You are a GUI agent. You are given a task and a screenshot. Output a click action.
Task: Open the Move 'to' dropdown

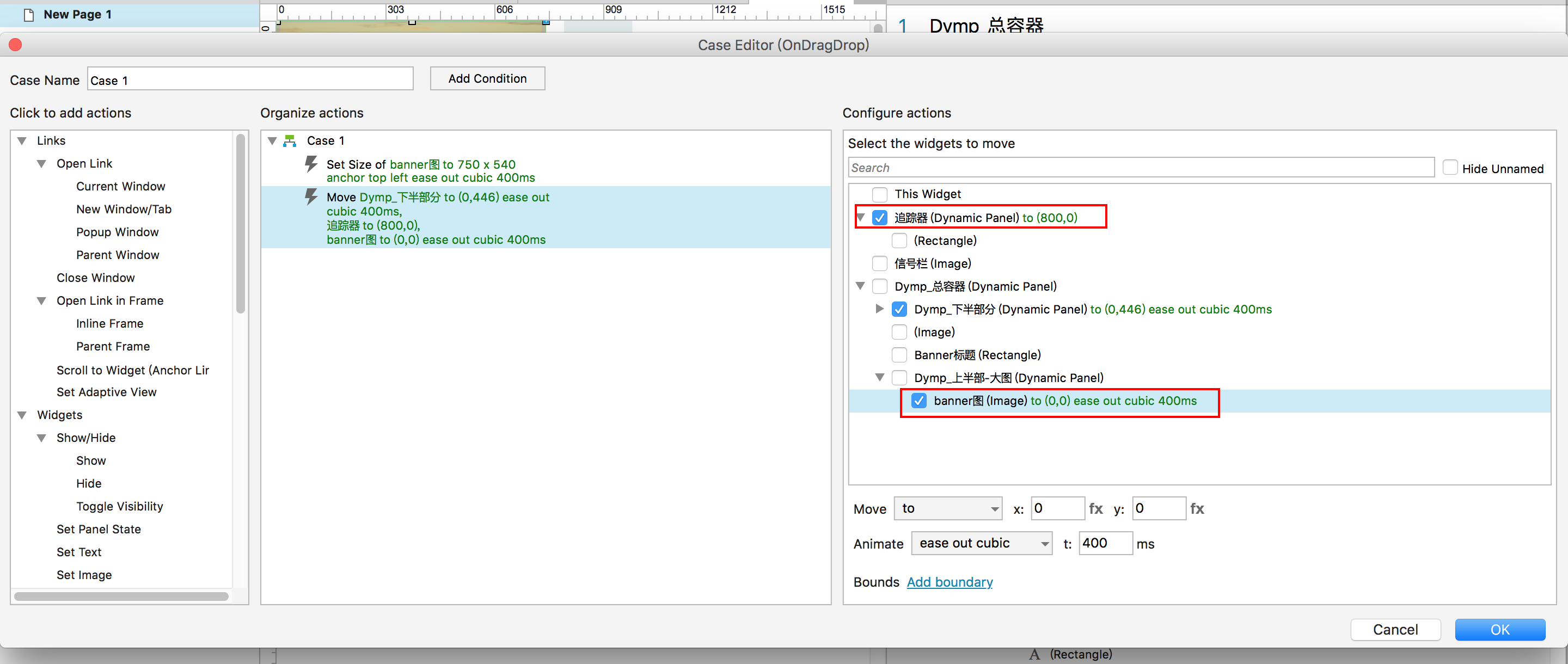[x=948, y=508]
